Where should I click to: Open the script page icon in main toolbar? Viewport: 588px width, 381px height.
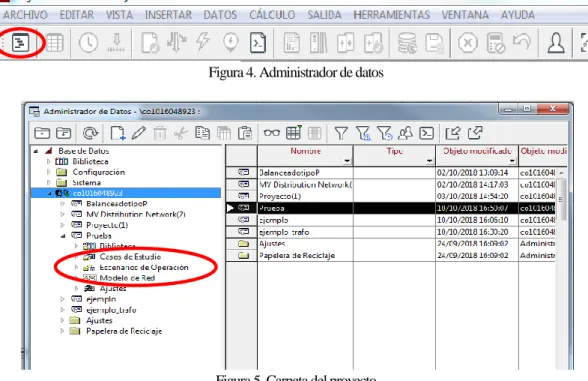point(258,42)
